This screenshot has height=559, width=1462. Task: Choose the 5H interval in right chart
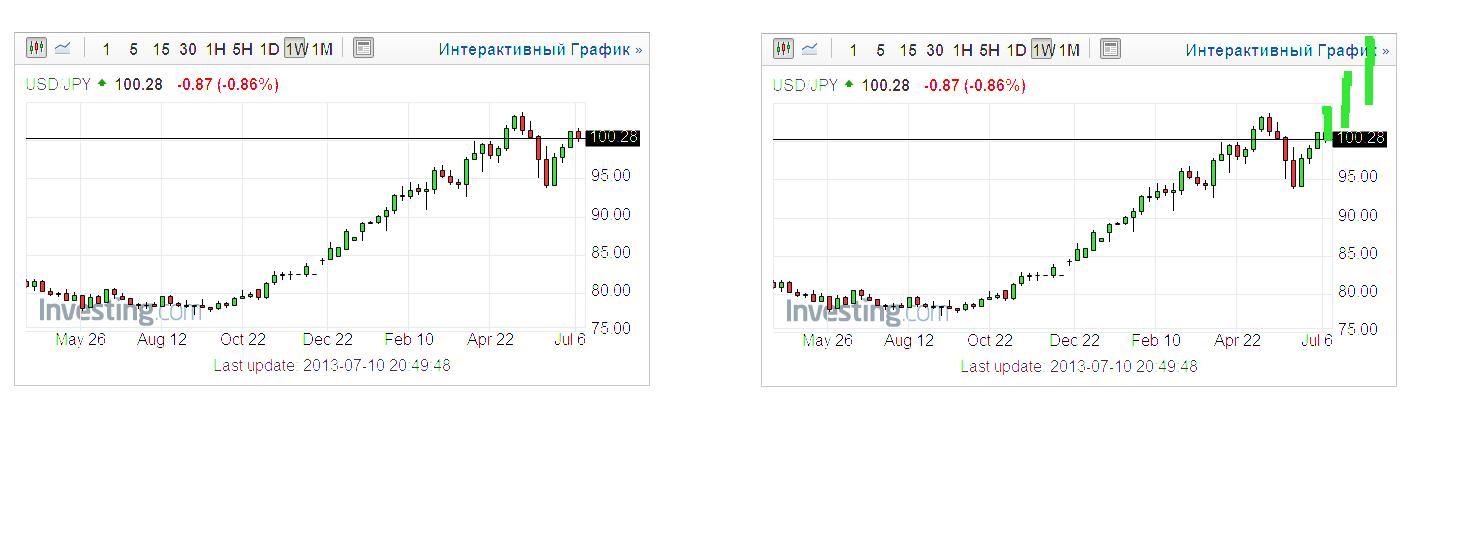(989, 49)
